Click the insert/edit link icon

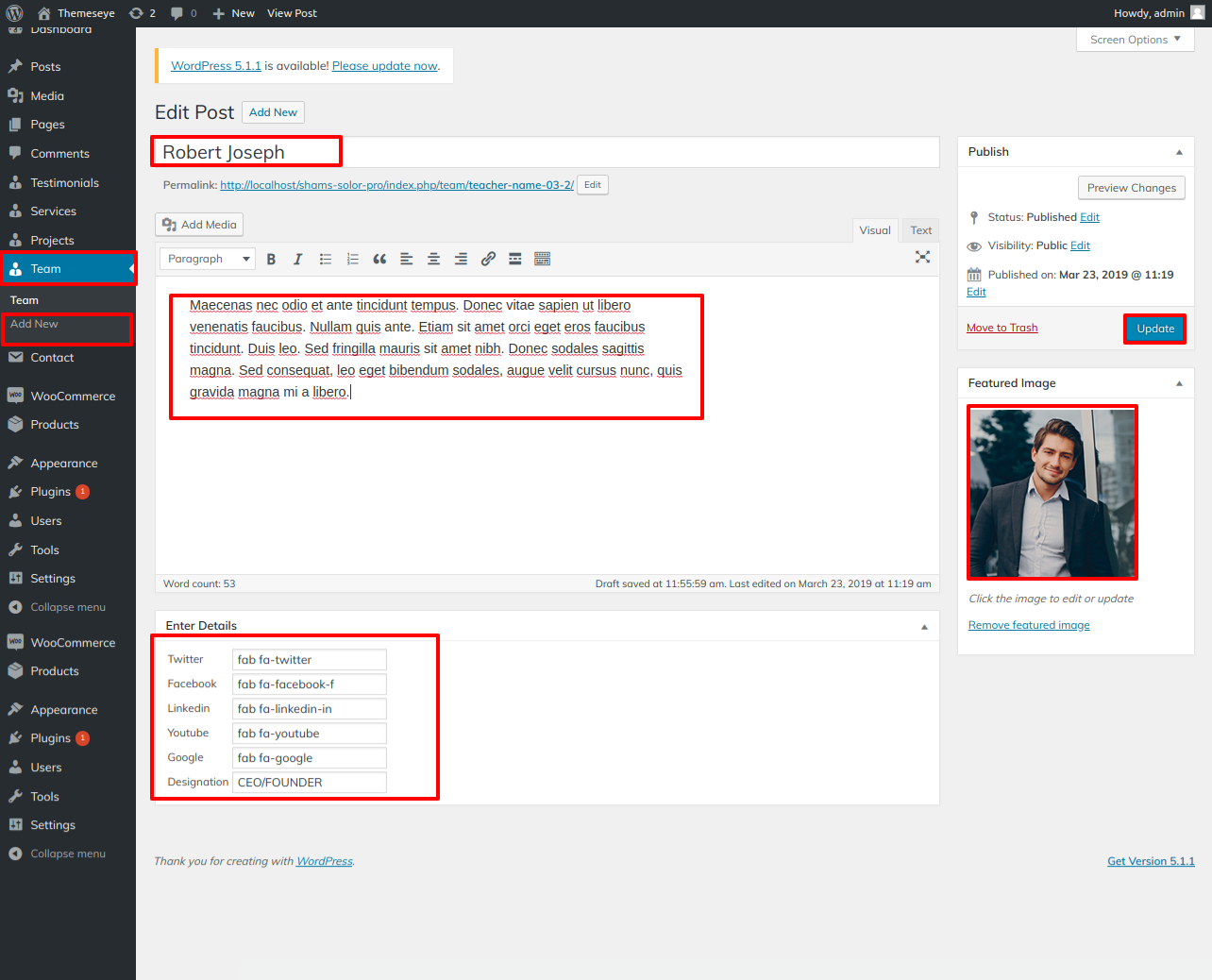(x=488, y=259)
